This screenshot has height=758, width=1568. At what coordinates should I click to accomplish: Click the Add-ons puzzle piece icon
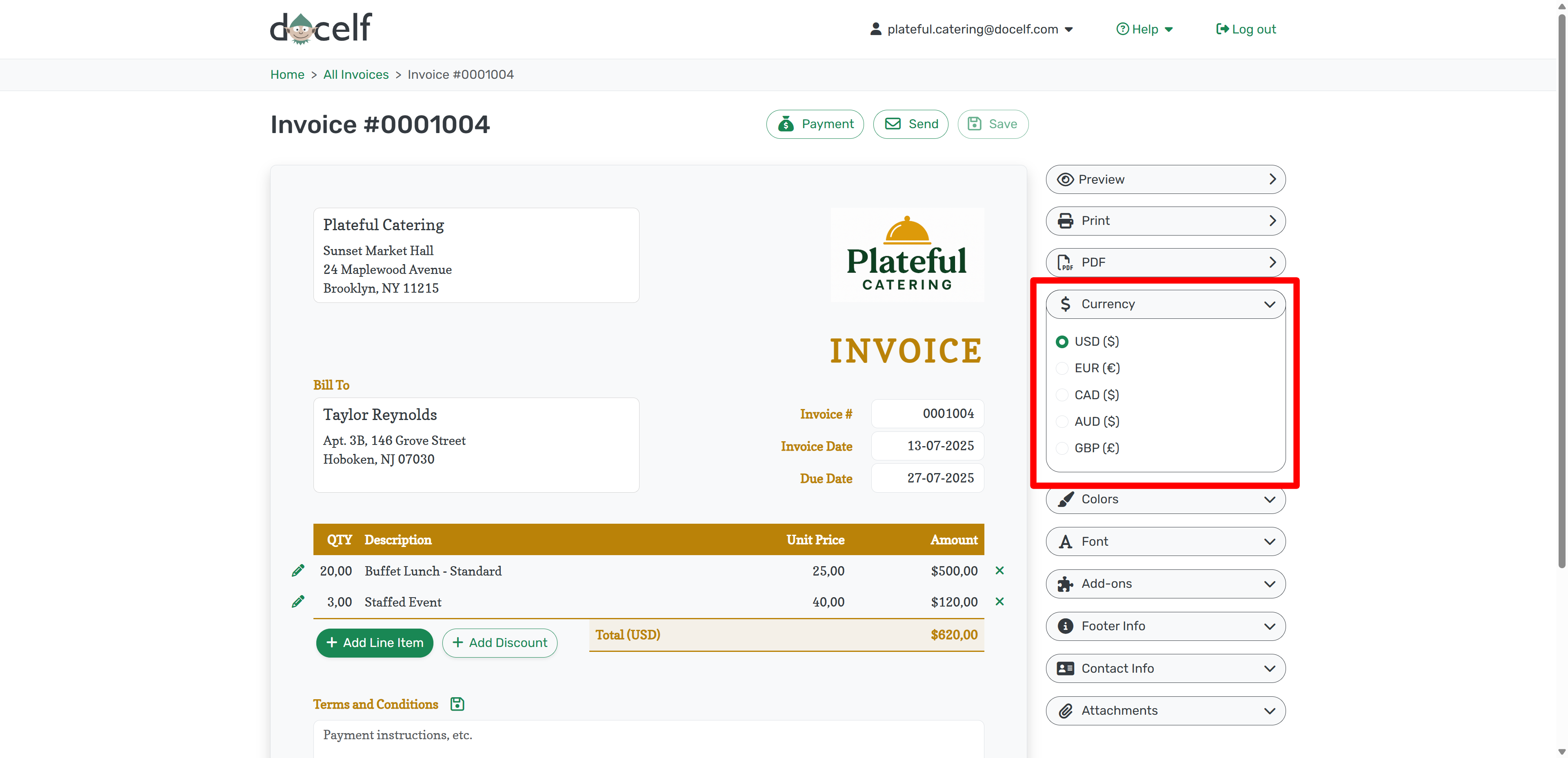(x=1065, y=584)
